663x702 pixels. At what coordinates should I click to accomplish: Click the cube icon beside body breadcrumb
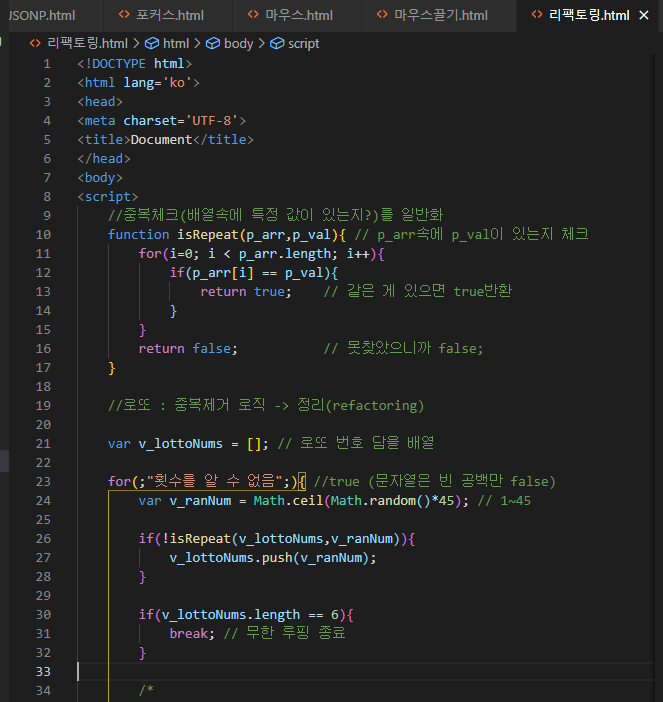point(213,44)
